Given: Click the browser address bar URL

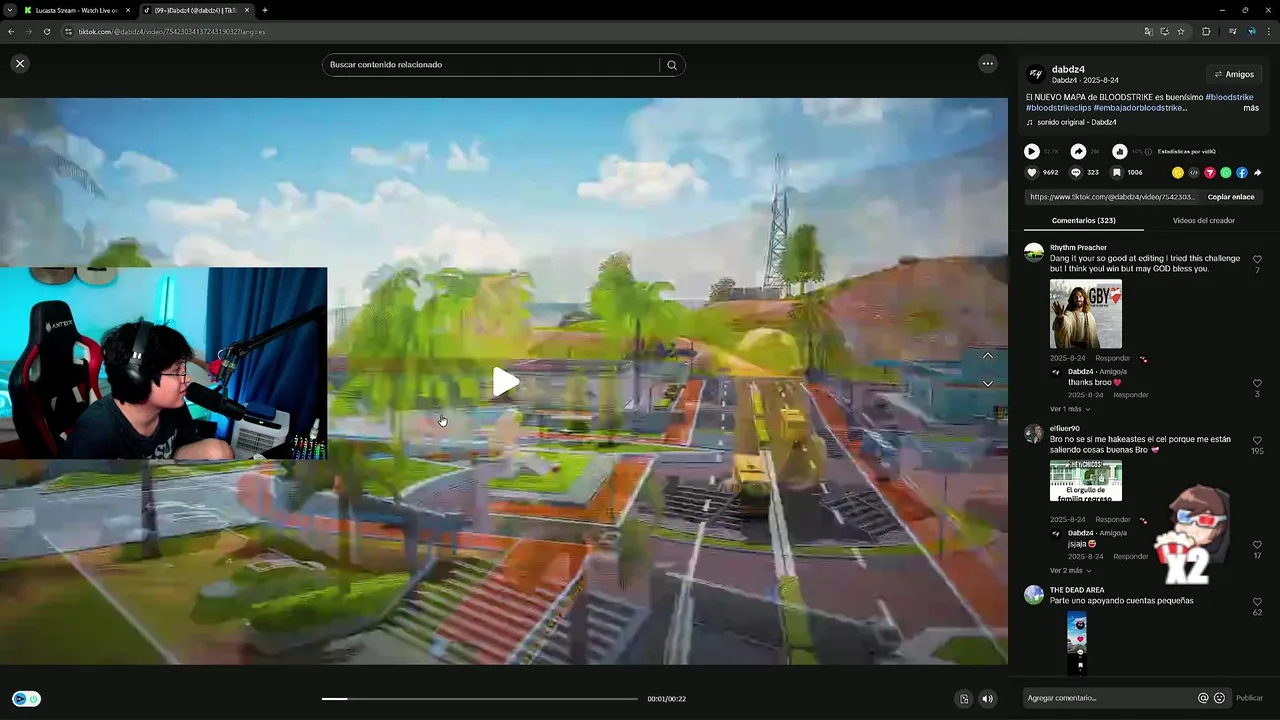Looking at the screenshot, I should (x=172, y=32).
